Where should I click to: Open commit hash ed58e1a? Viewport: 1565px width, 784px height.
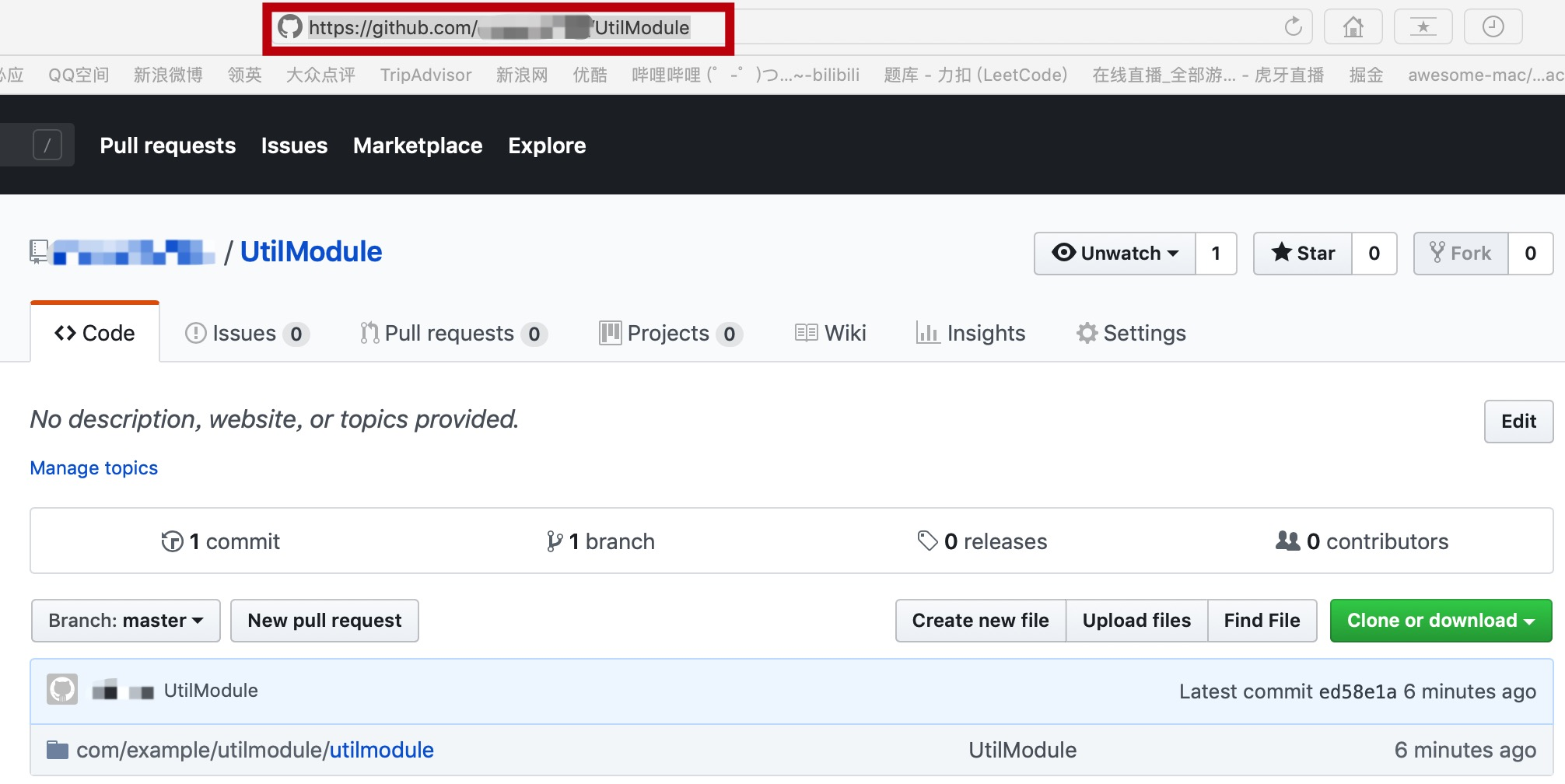(x=1358, y=691)
